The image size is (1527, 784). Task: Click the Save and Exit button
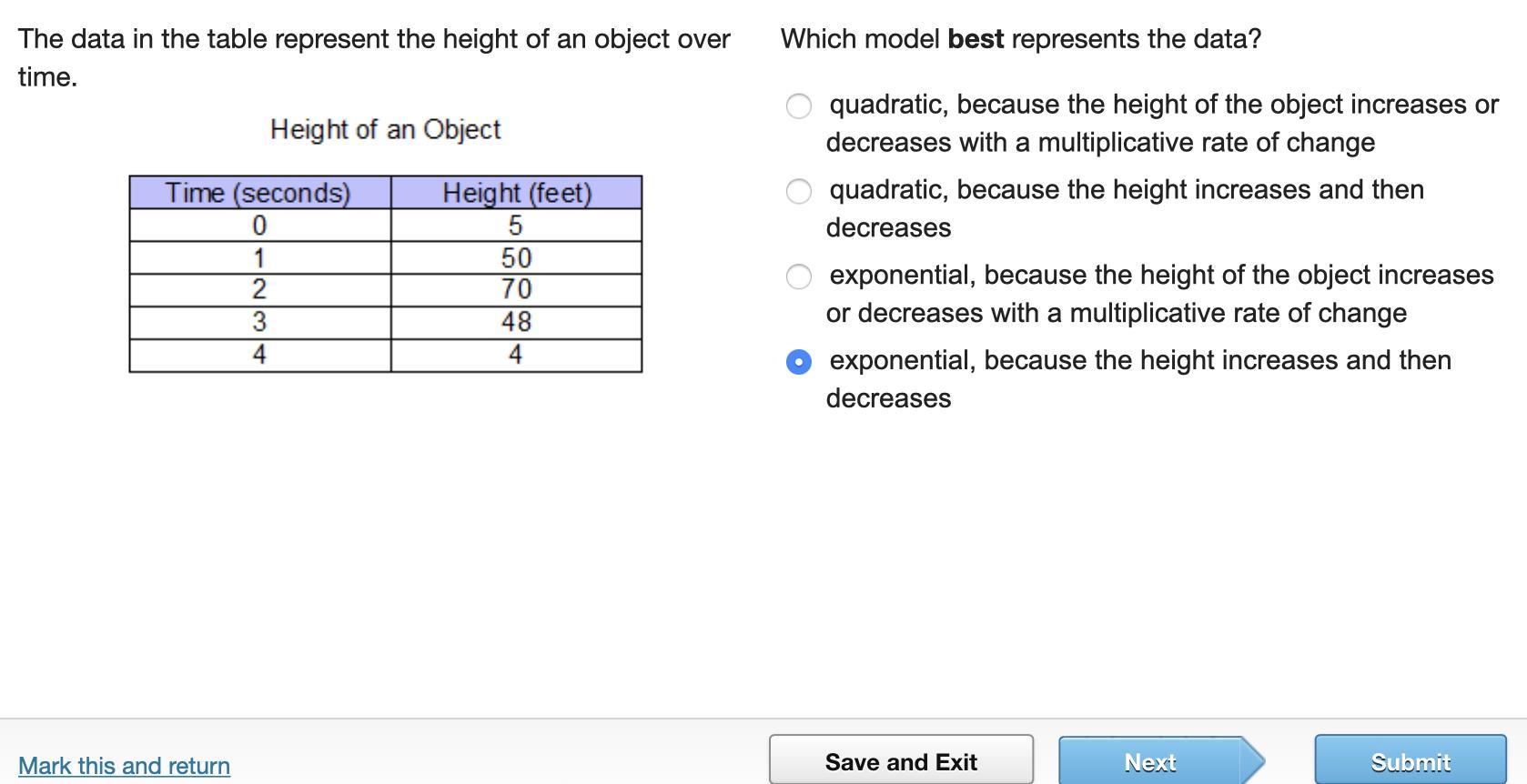tap(901, 761)
